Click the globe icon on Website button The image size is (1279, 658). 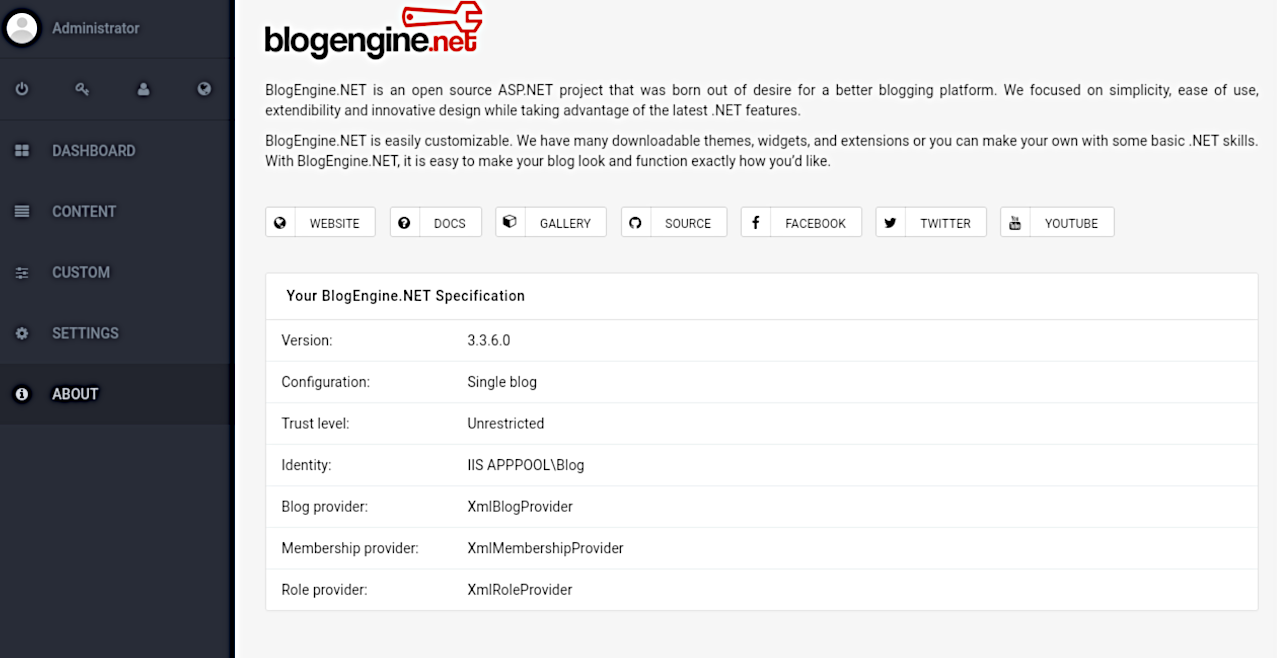[280, 223]
